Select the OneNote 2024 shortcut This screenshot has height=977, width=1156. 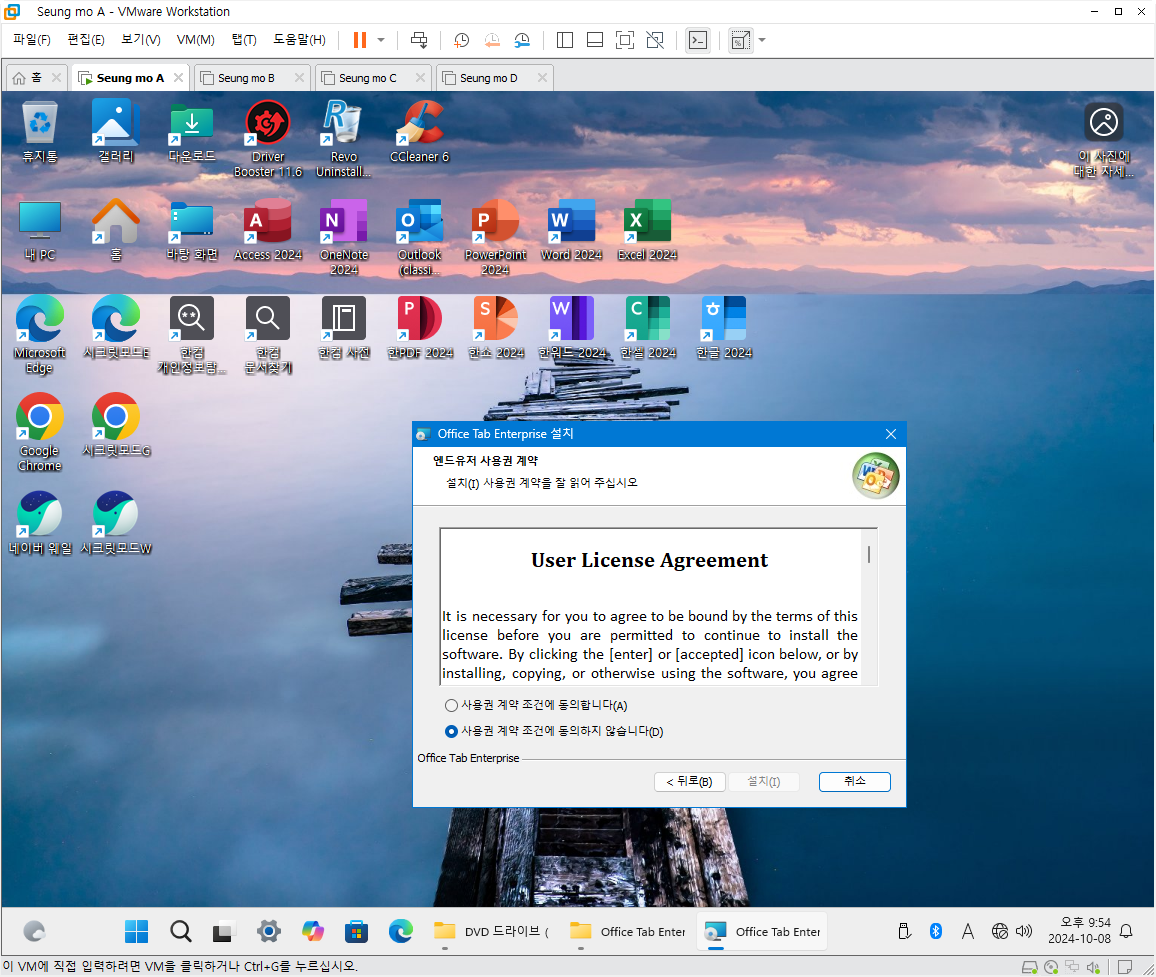344,237
